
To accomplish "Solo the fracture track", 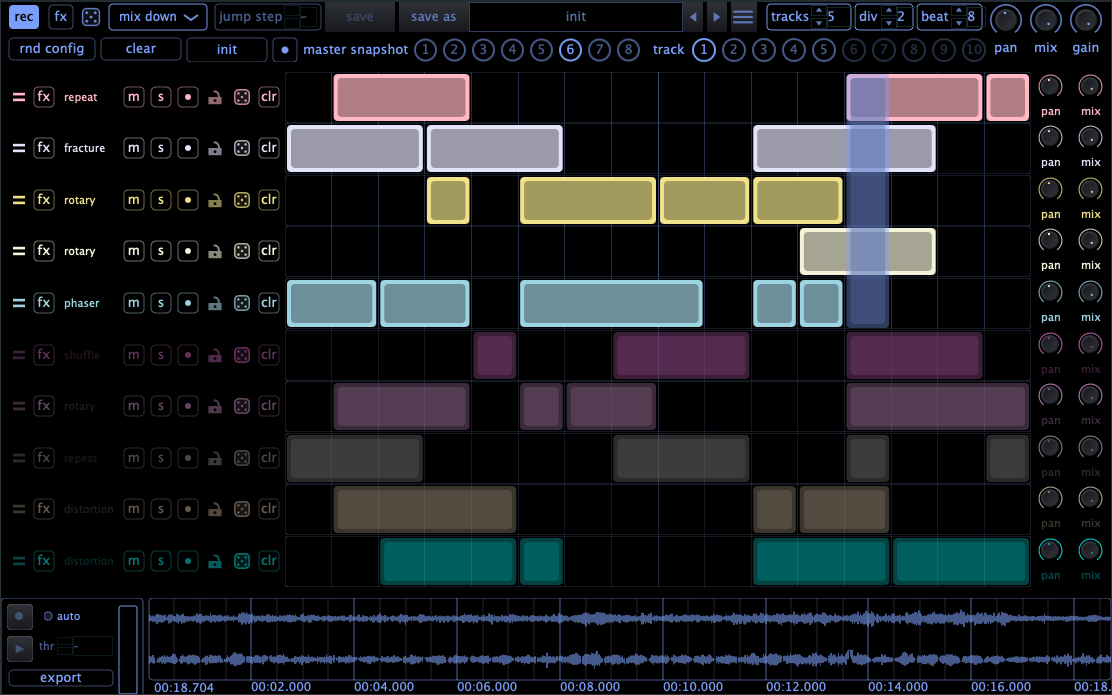I will tap(160, 148).
